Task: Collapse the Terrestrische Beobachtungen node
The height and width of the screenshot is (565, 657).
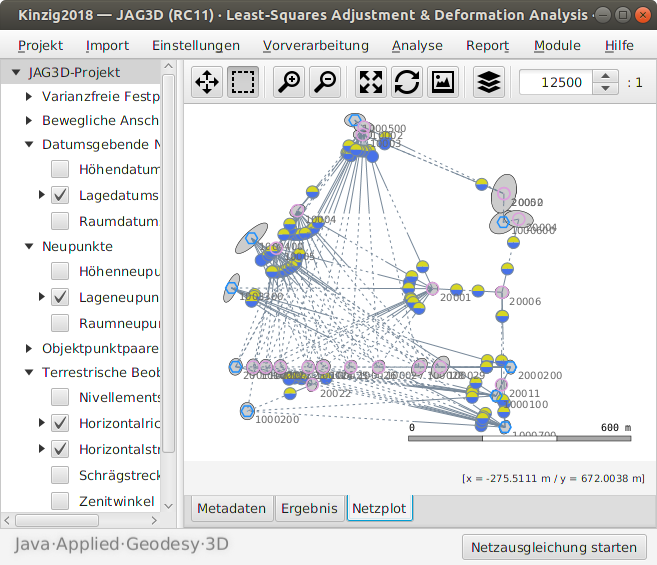Action: pyautogui.click(x=29, y=372)
